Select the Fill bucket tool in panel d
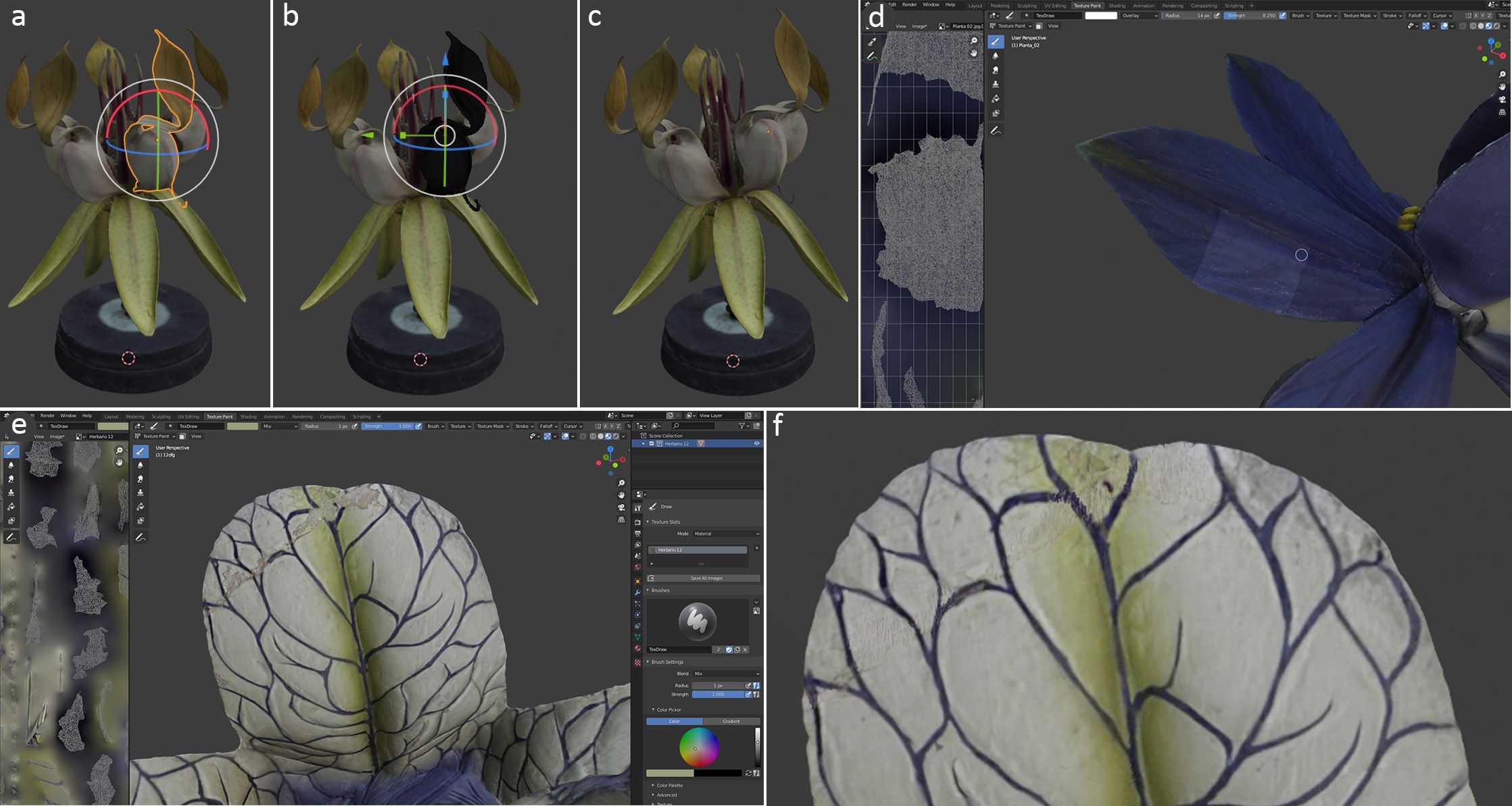 tap(996, 99)
